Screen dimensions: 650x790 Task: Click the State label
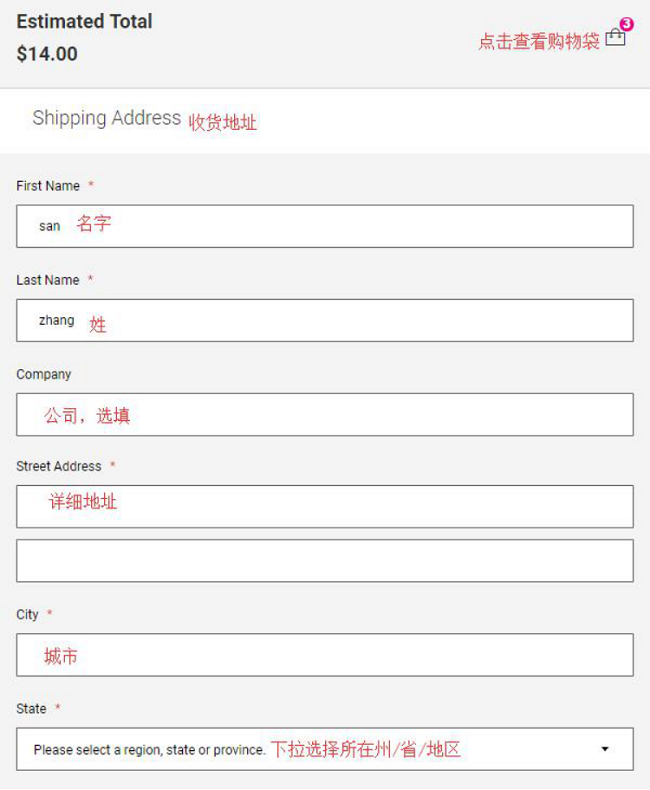(x=31, y=709)
